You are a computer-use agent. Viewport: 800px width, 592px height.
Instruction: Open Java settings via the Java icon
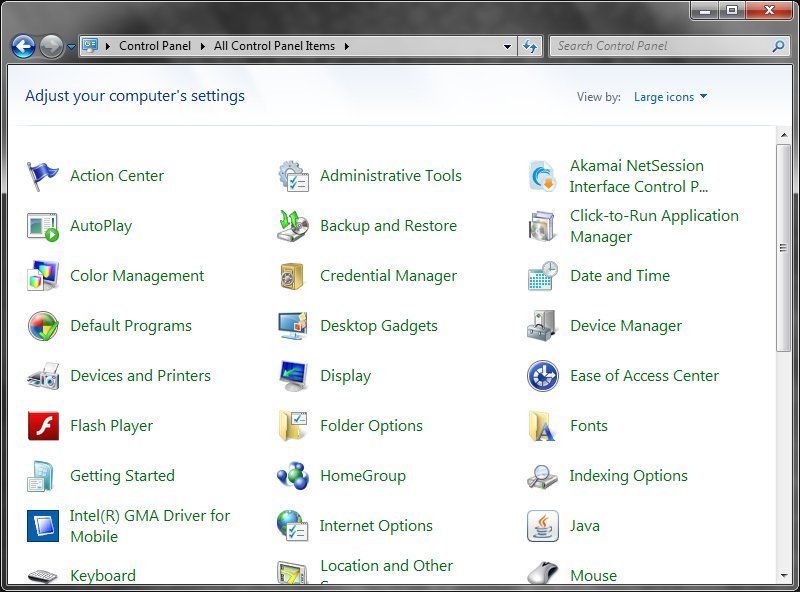point(541,525)
